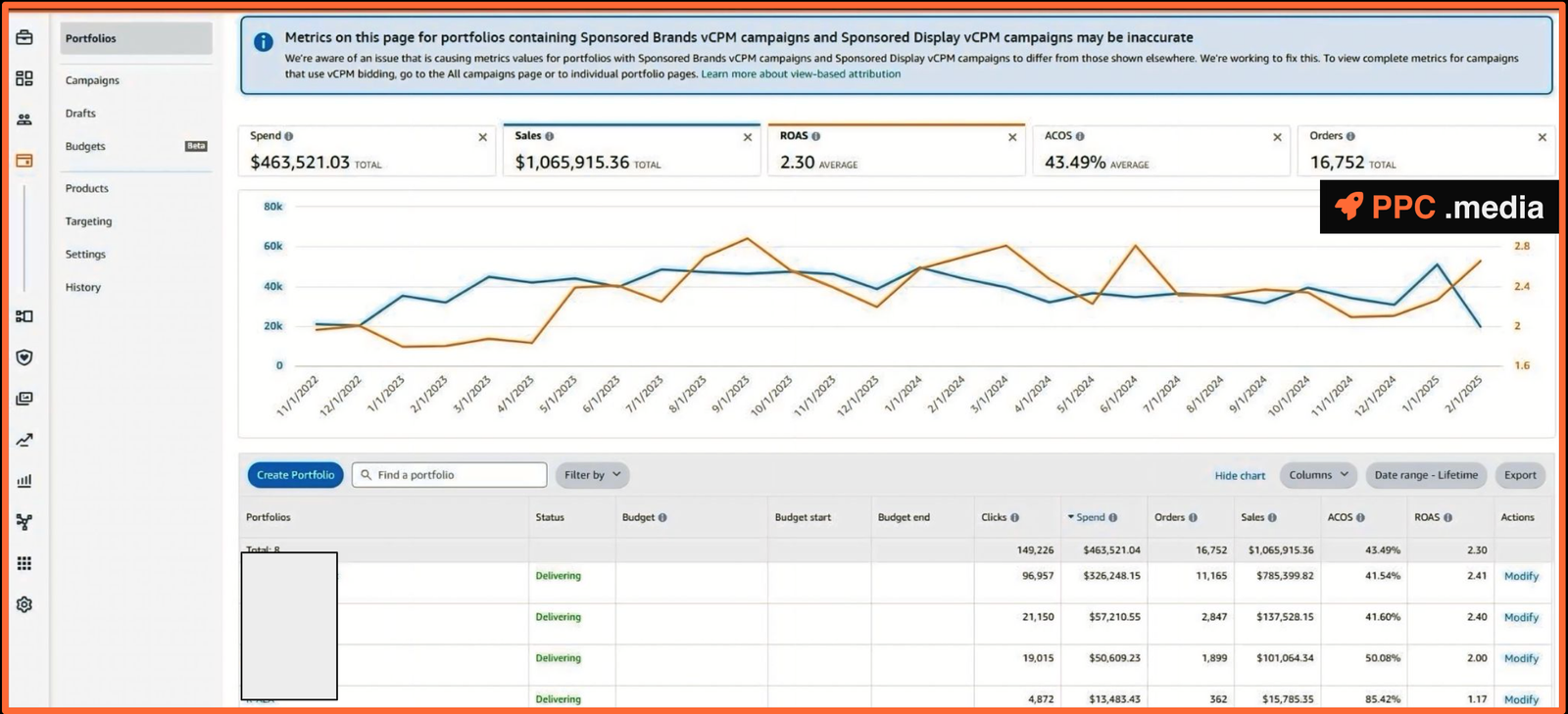Toggle chart visibility with Hide chart
Screen dimensions: 1568x714
(x=1240, y=475)
